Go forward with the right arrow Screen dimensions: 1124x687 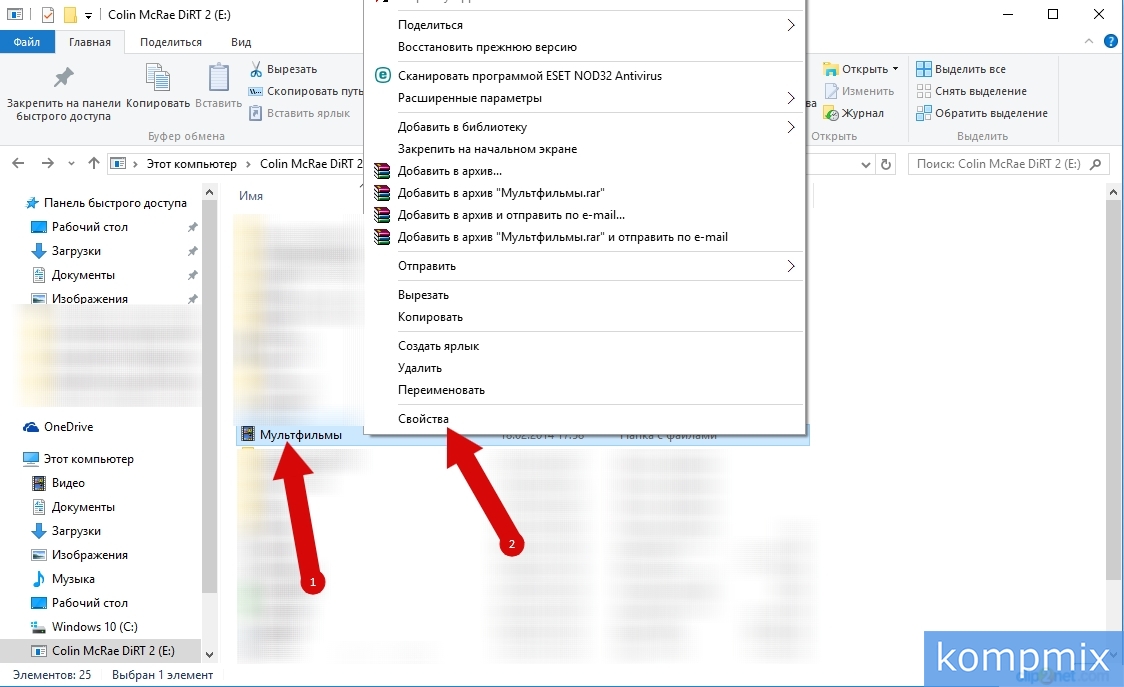click(47, 164)
